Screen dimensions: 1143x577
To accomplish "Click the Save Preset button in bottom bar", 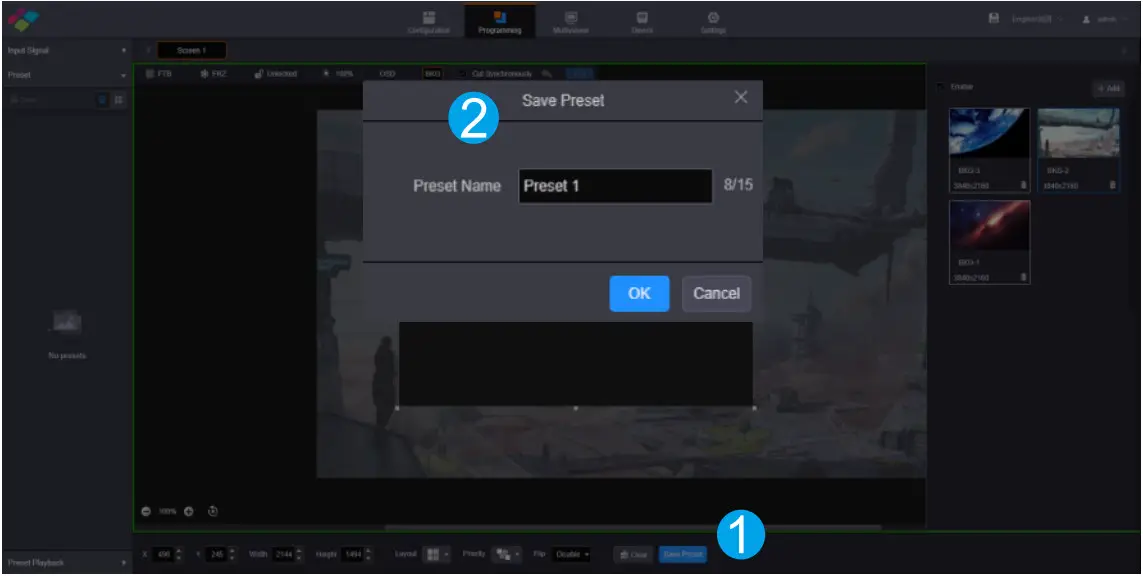I will click(682, 554).
